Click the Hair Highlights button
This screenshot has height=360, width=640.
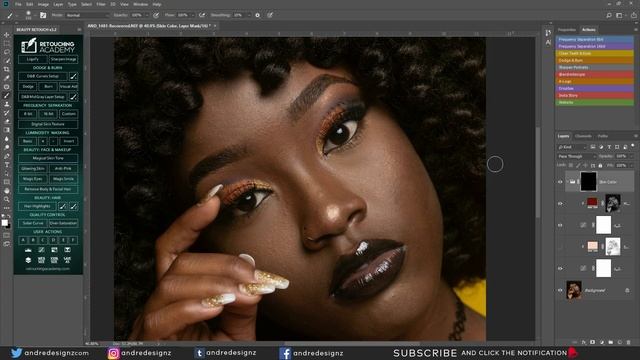pos(37,206)
